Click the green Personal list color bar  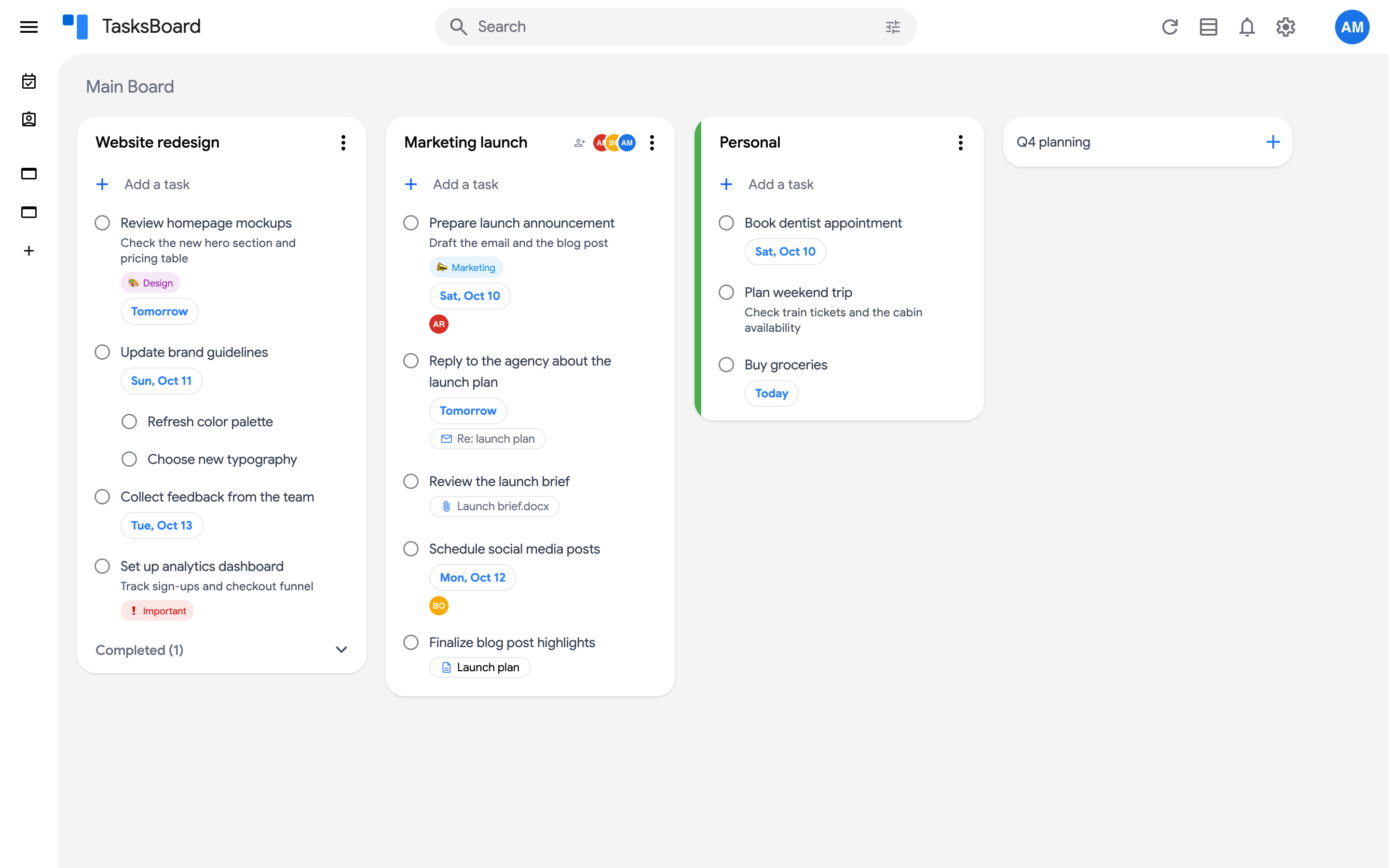click(697, 269)
